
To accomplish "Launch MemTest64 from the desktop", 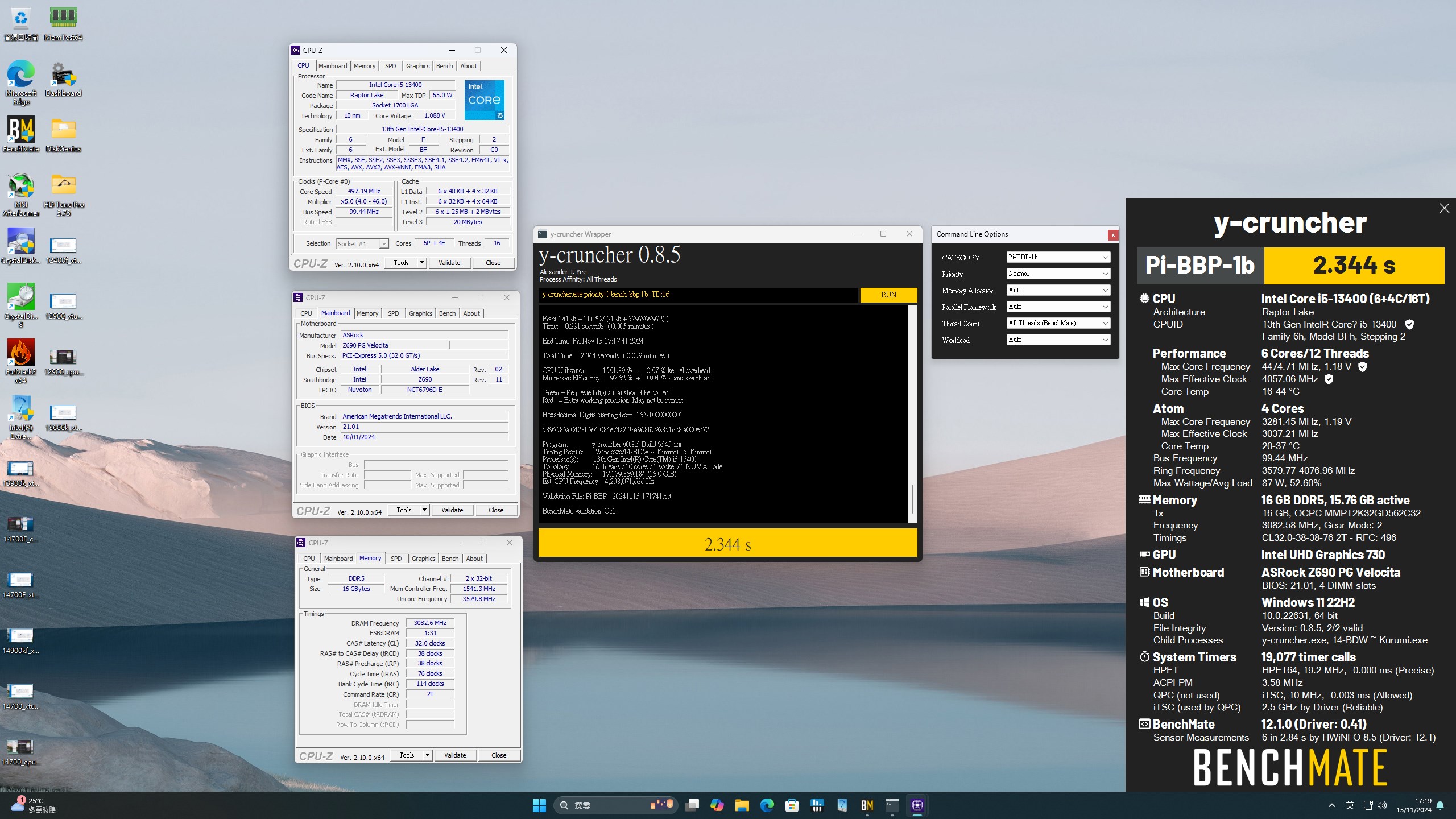I will pos(63,24).
